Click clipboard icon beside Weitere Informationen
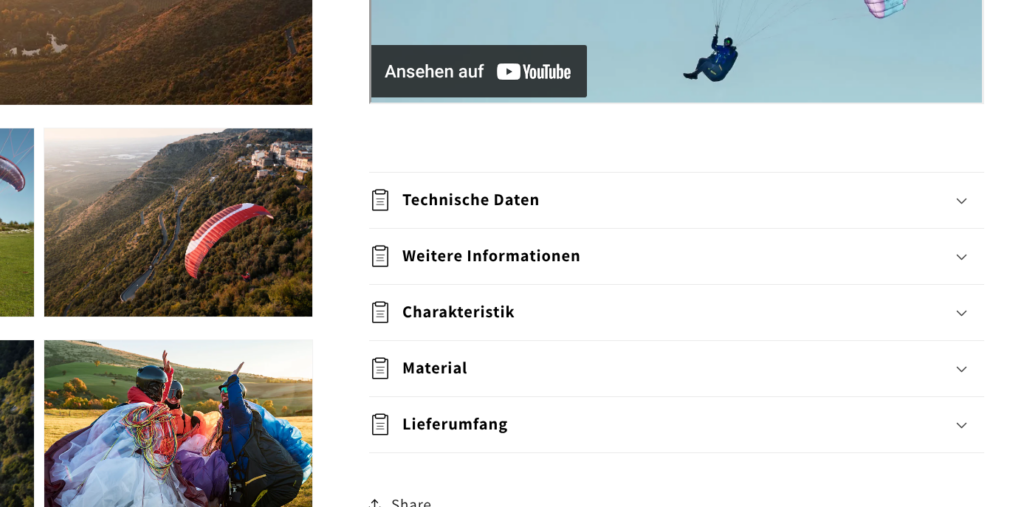The image size is (1024, 507). pos(380,256)
